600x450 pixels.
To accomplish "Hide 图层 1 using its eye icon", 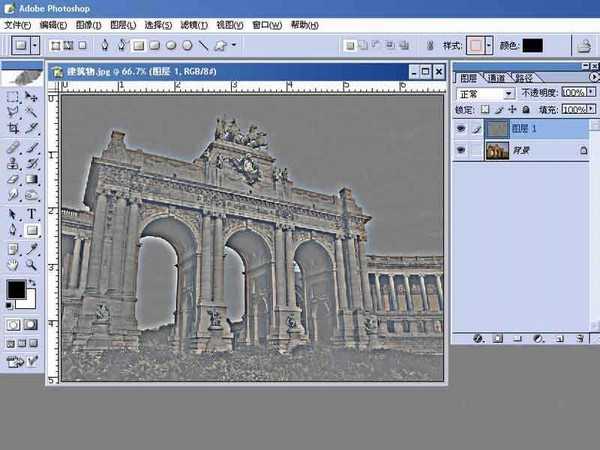I will click(462, 128).
